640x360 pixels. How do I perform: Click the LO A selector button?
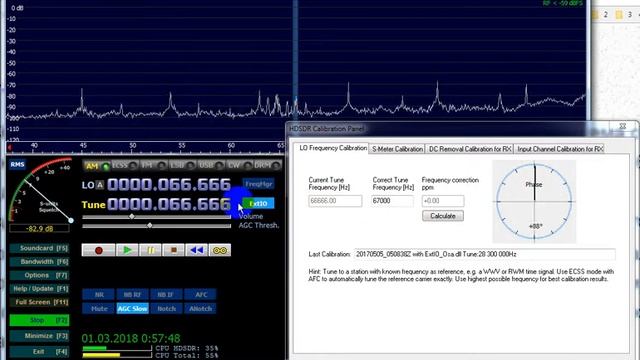[100, 185]
